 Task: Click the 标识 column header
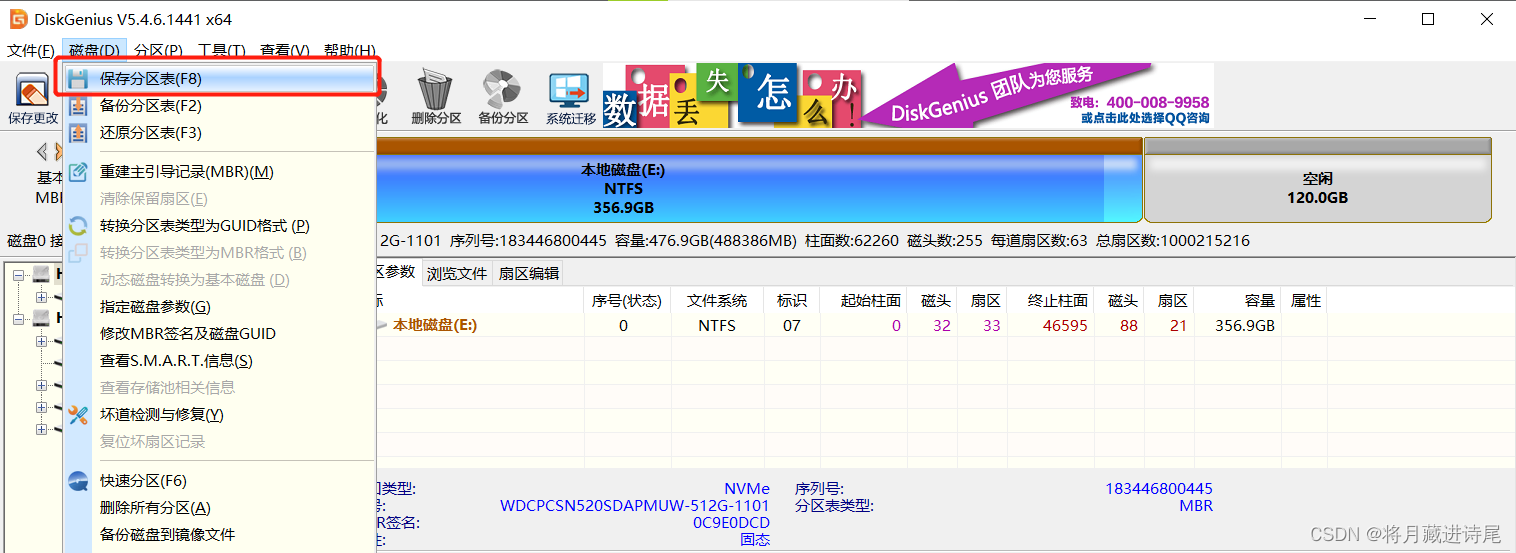[792, 300]
